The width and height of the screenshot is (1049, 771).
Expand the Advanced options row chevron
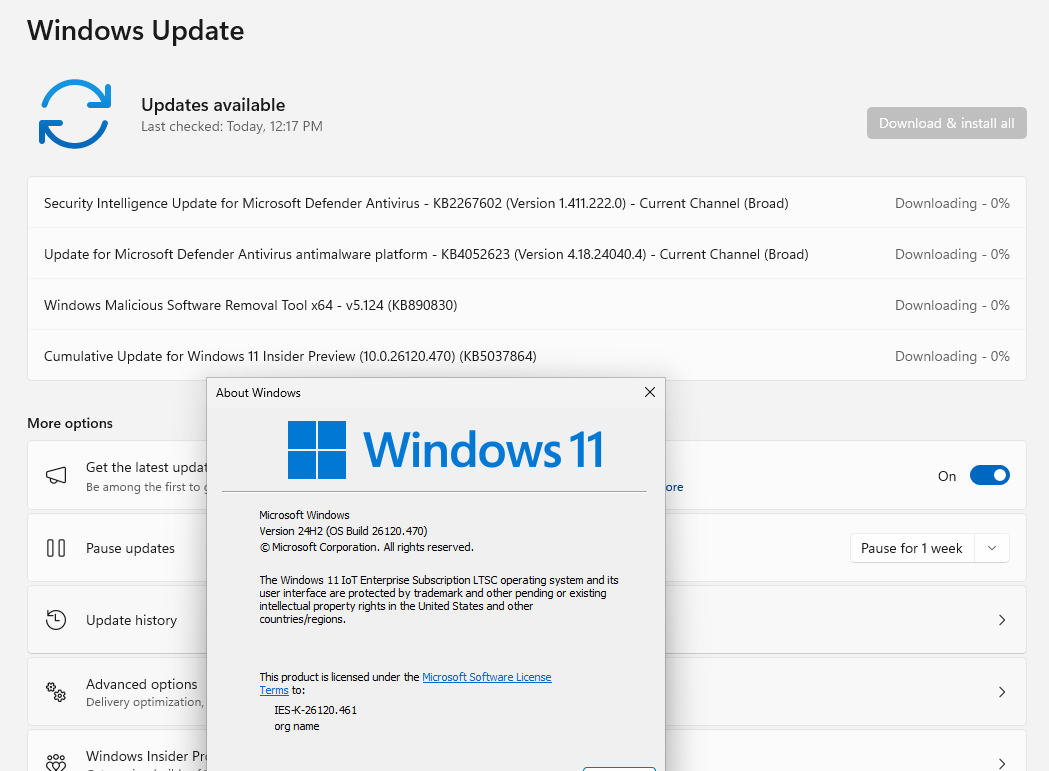click(x=1002, y=691)
